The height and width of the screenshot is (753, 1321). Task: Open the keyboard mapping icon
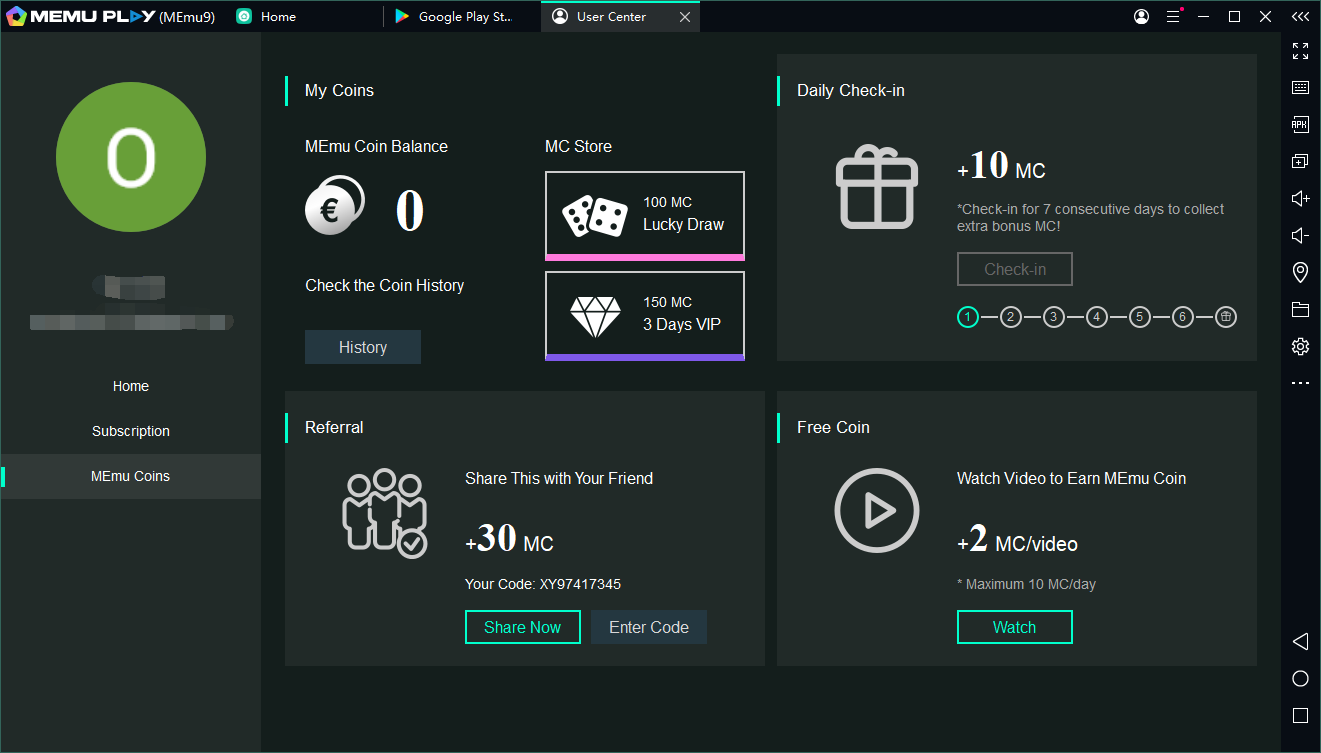1300,88
